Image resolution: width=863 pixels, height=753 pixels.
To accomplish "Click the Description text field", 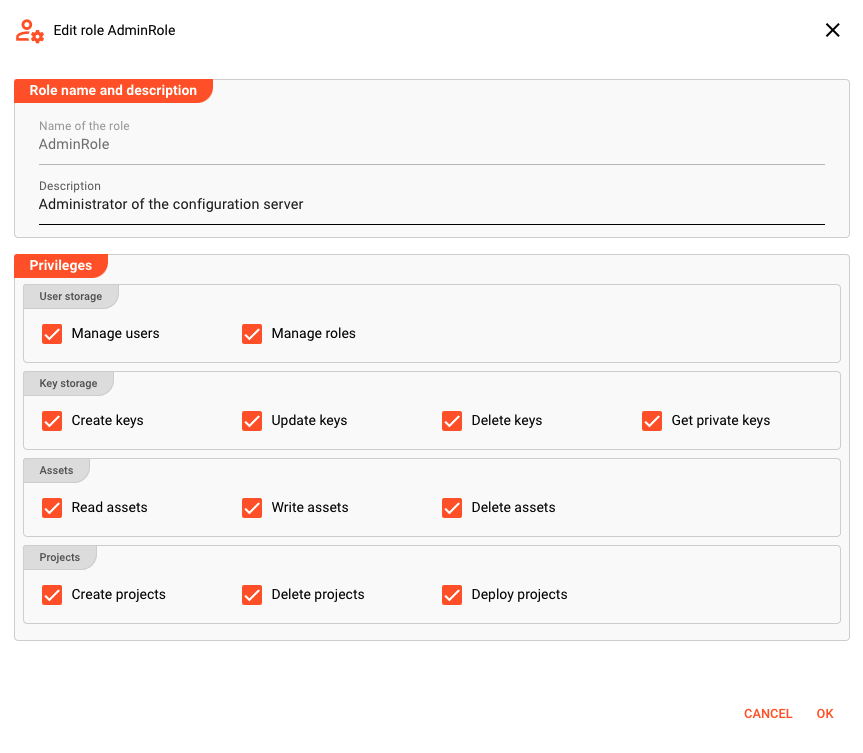I will [x=431, y=205].
